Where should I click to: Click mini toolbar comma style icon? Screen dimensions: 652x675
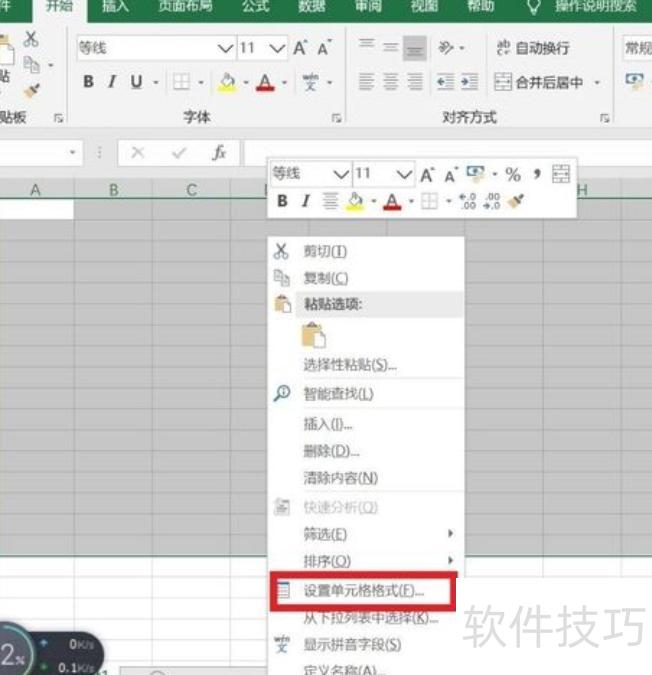(537, 173)
